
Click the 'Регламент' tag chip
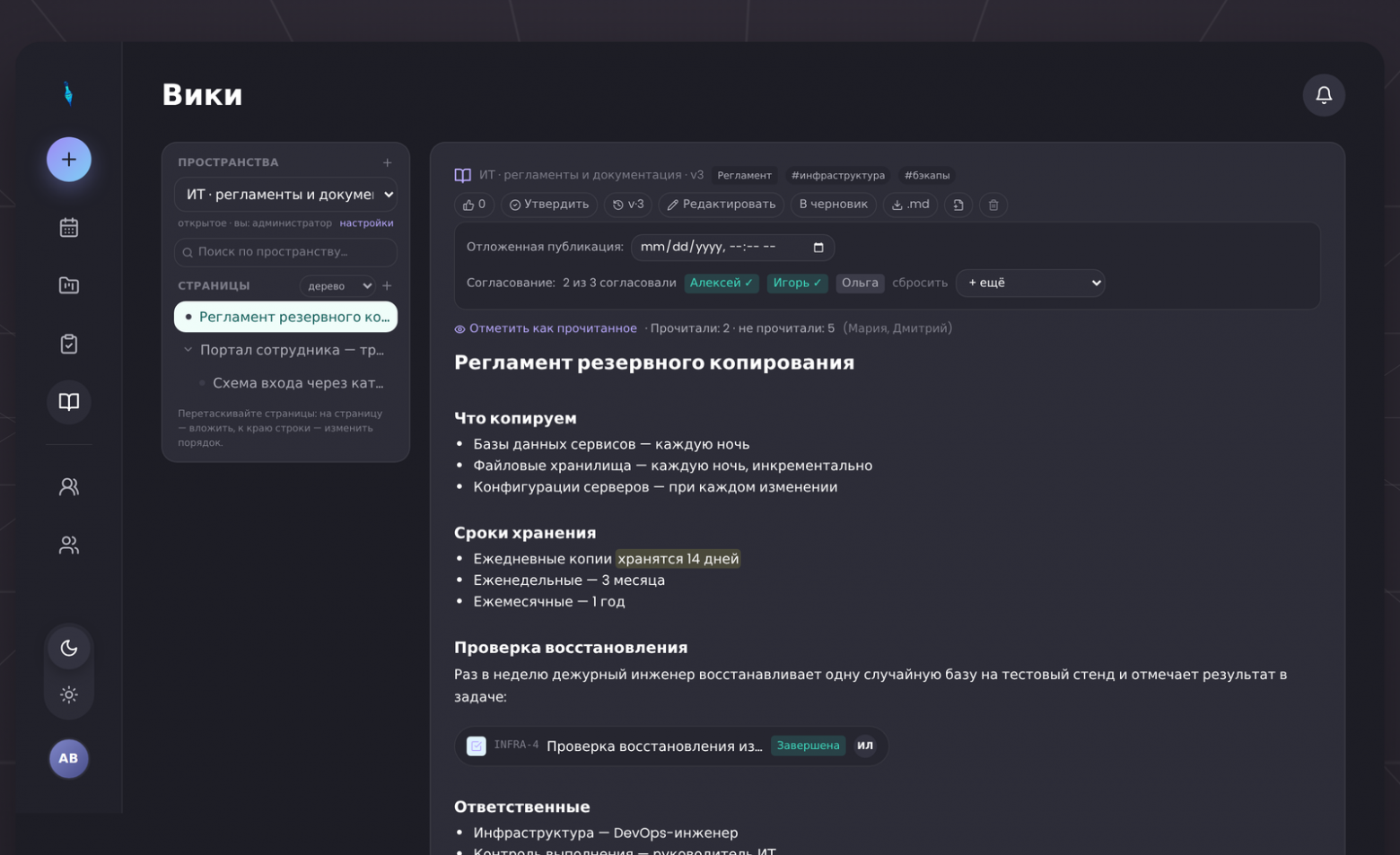(744, 176)
